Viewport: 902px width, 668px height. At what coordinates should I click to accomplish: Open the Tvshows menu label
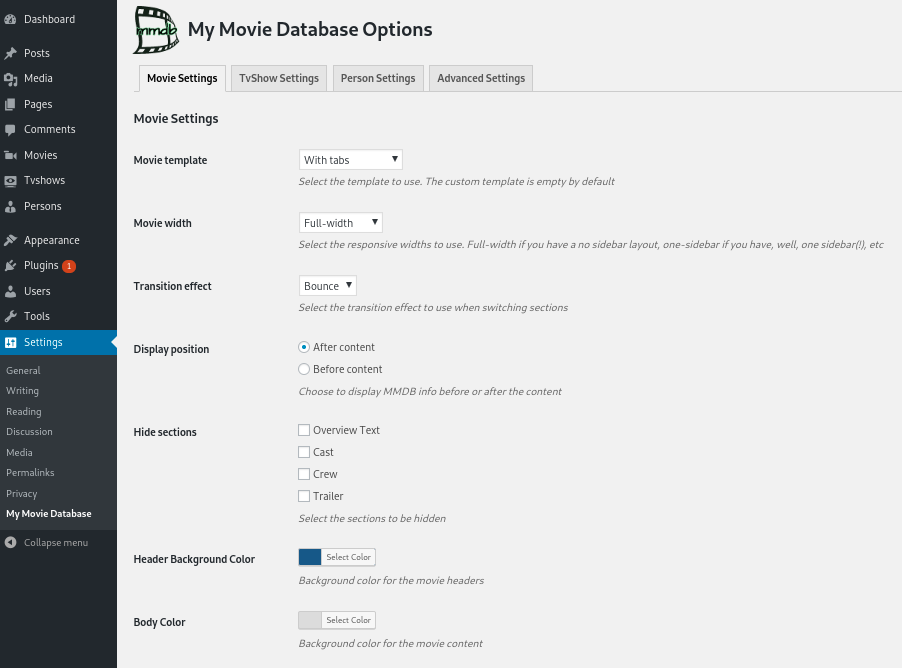[44, 181]
